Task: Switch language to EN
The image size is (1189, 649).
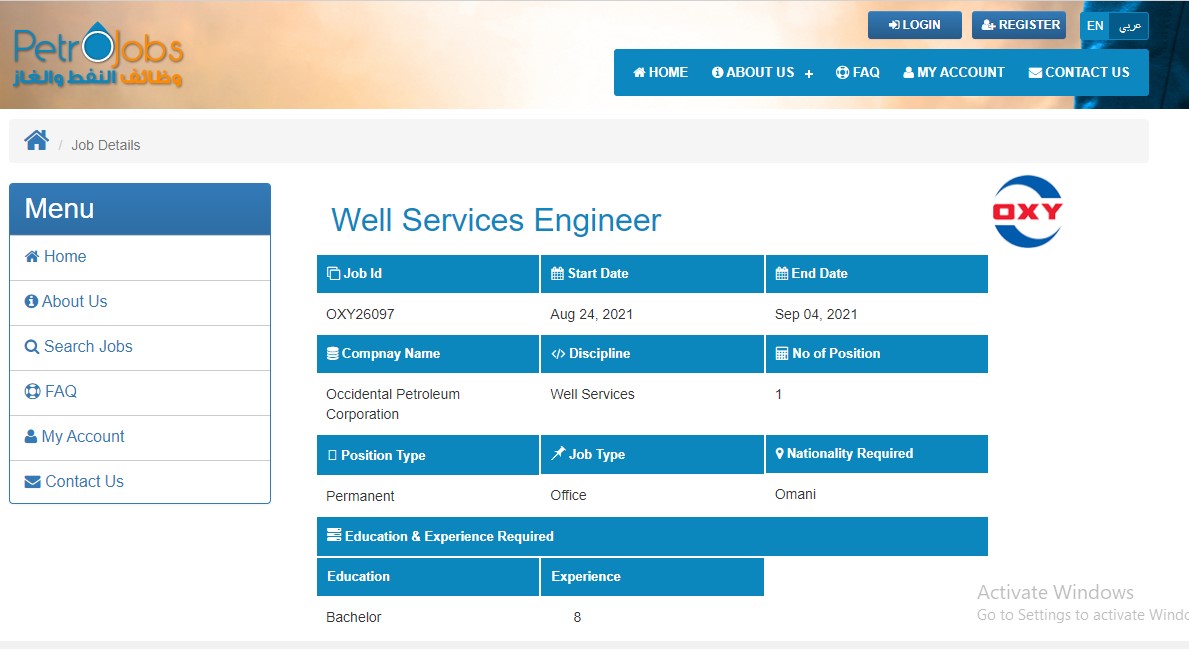Action: (1095, 26)
